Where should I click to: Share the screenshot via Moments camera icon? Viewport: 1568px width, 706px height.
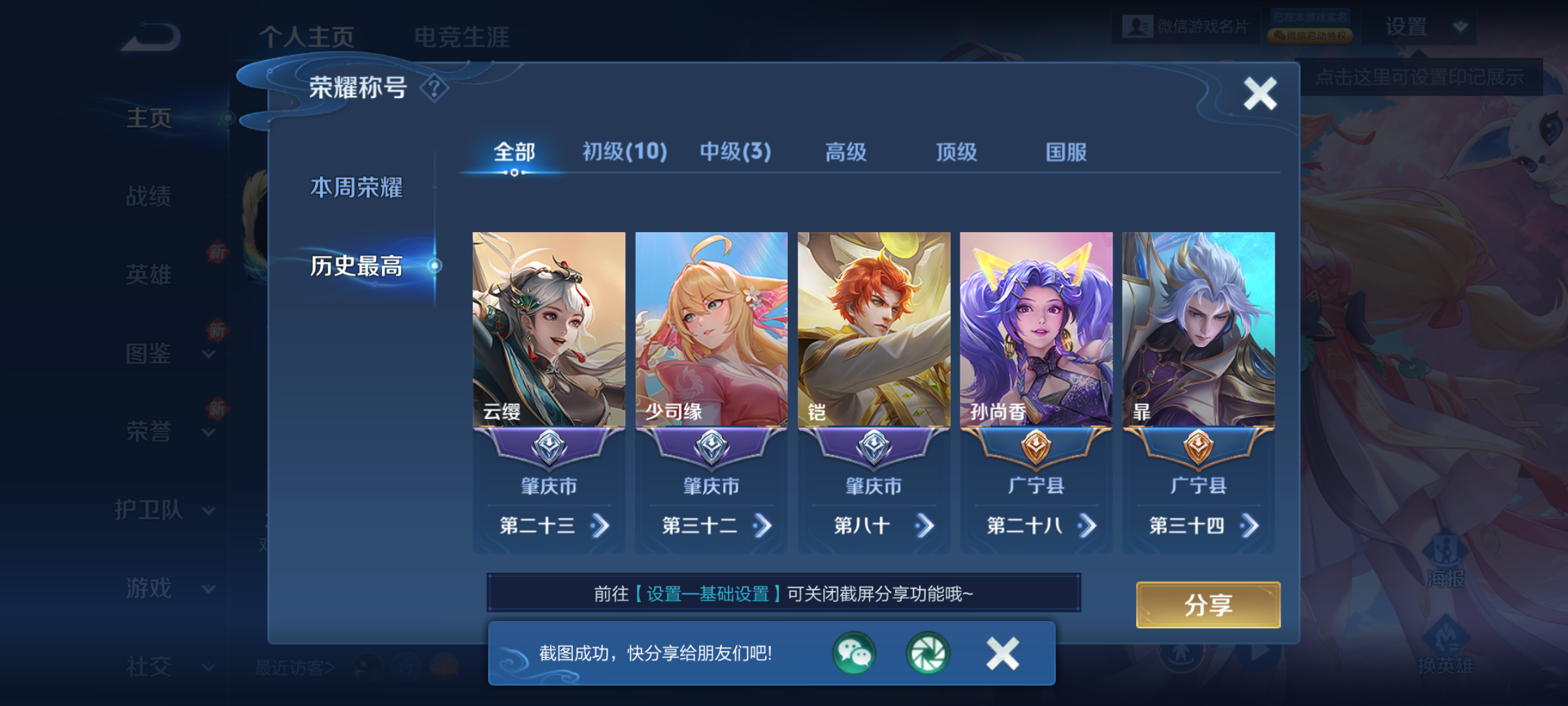coord(928,653)
